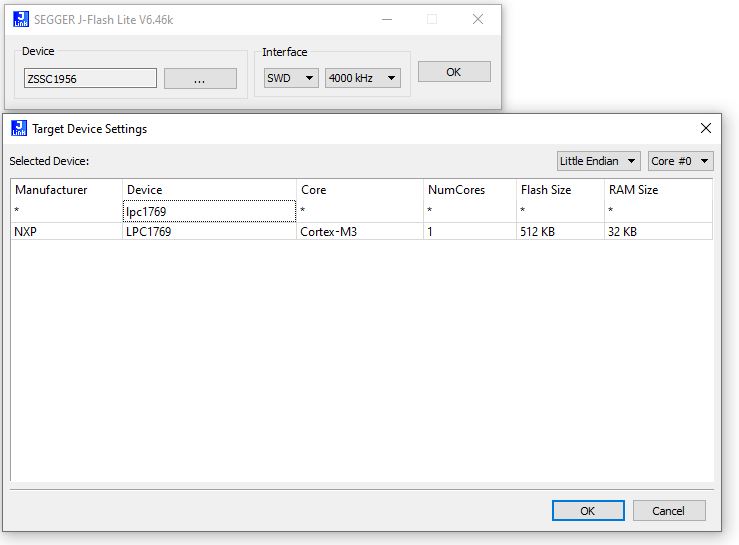The width and height of the screenshot is (739, 545).
Task: Click the NumCores value 1 cell
Action: point(470,231)
